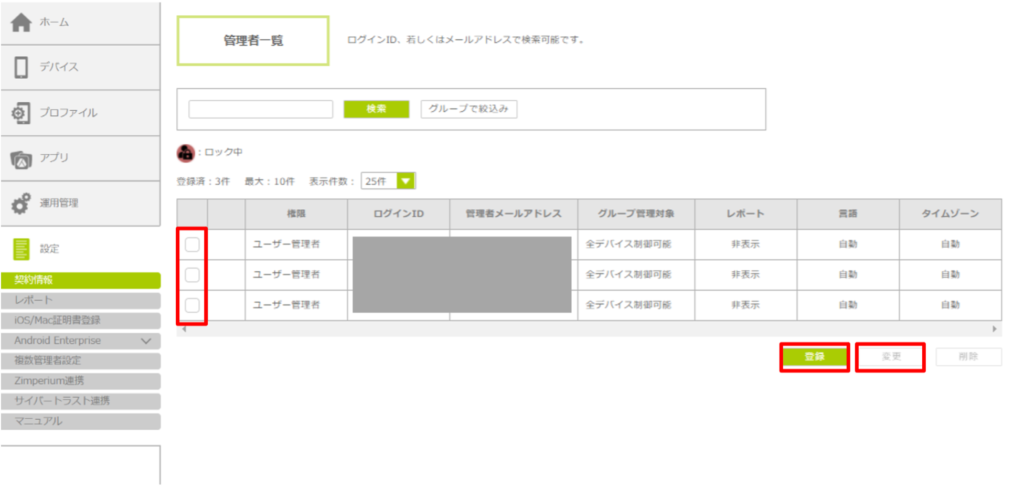This screenshot has height=488, width=1024.
Task: Click the アプリ icon in sidebar
Action: [x=20, y=158]
